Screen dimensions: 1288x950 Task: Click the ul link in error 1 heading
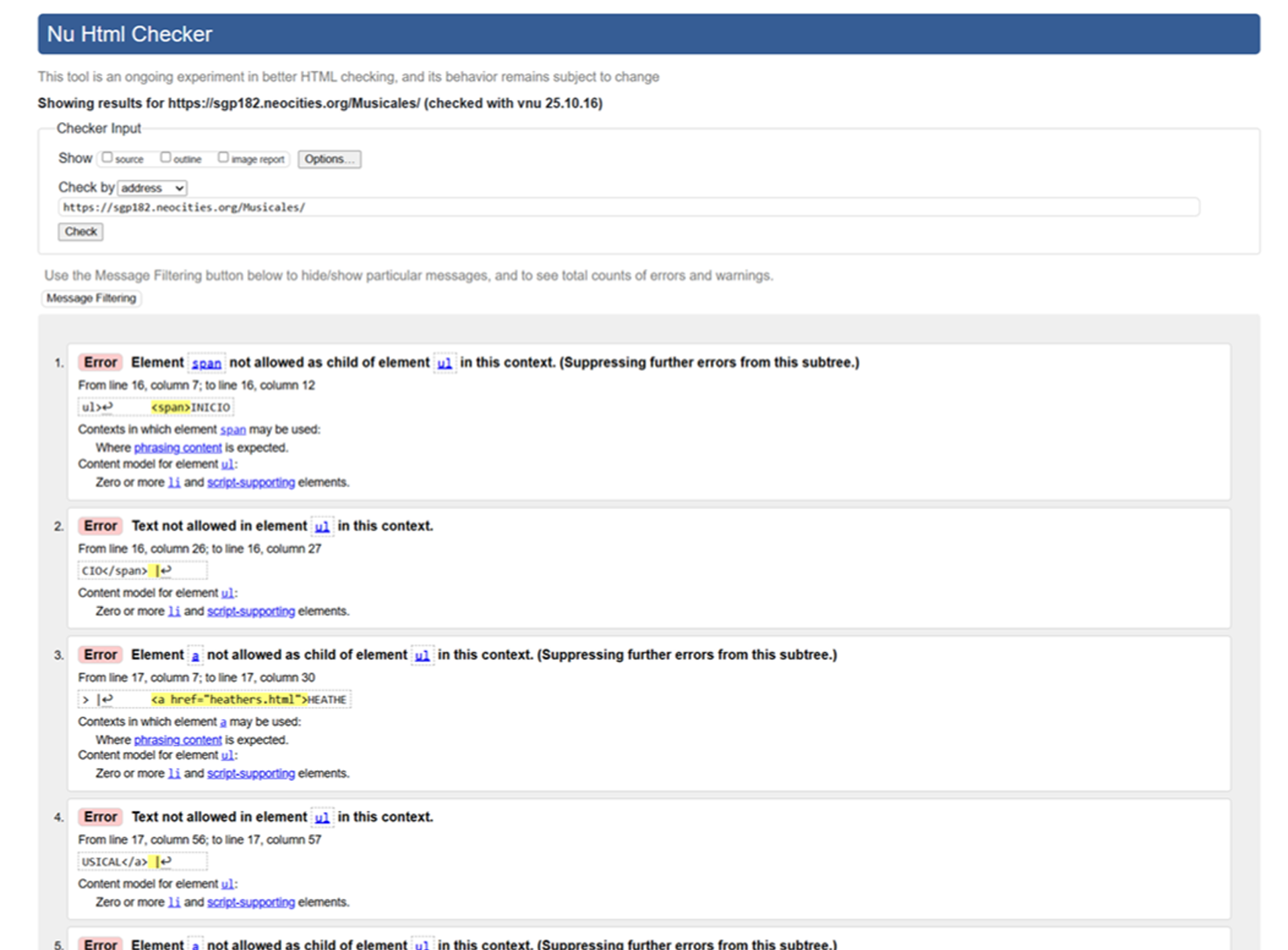(x=444, y=364)
